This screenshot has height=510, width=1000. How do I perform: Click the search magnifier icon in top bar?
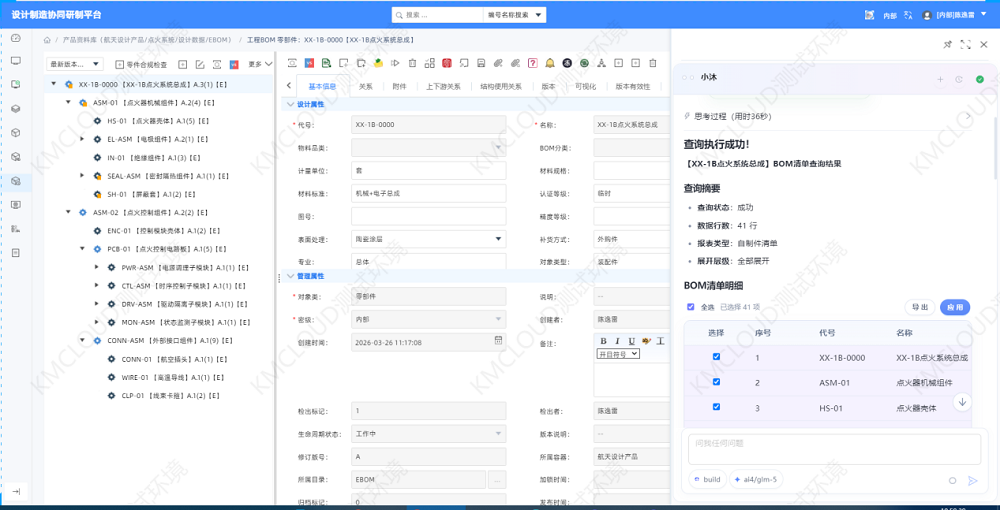pyautogui.click(x=399, y=15)
